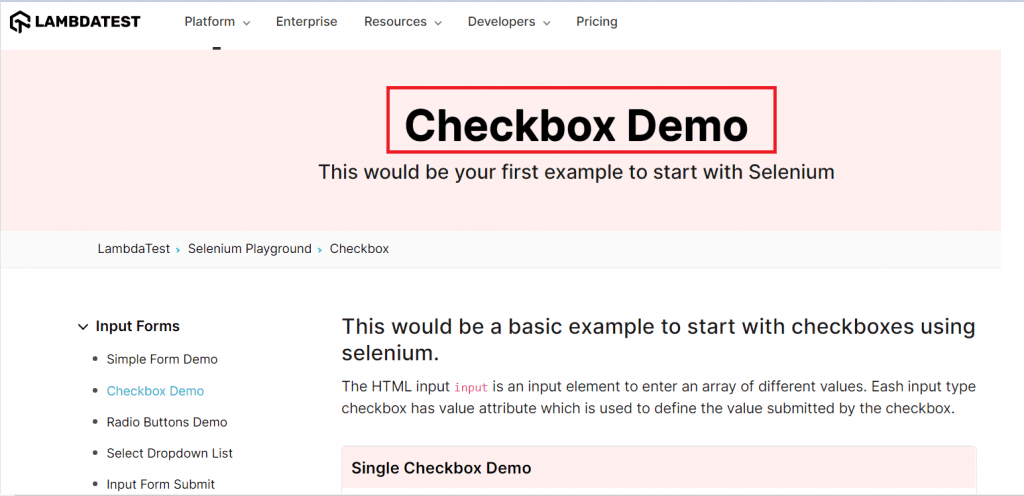Go to Select Dropdown List in sidebar

[169, 453]
